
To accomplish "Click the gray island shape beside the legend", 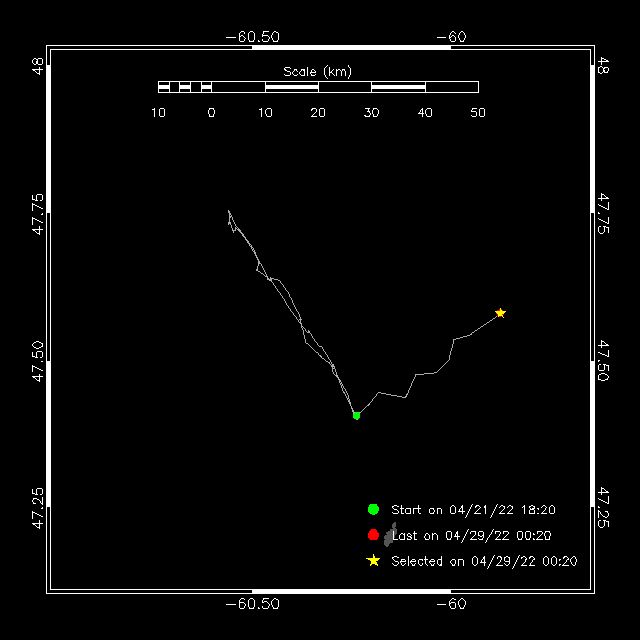I will [x=390, y=535].
